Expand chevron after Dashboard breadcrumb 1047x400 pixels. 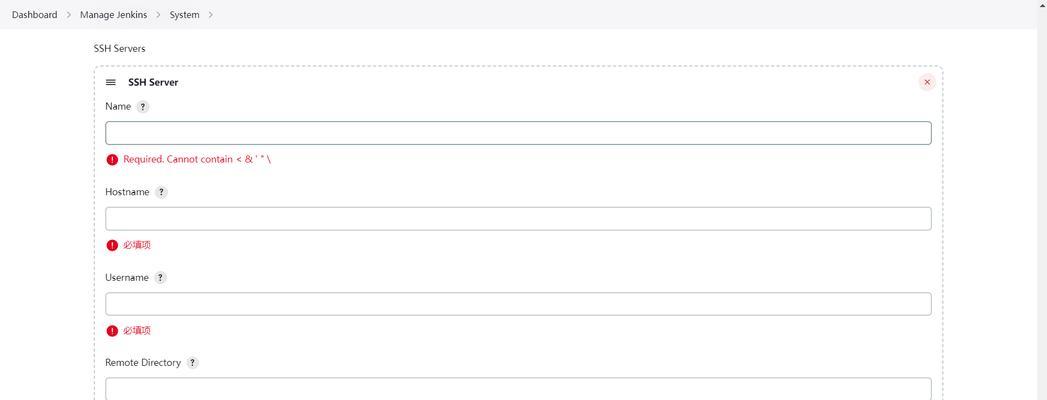pyautogui.click(x=69, y=15)
